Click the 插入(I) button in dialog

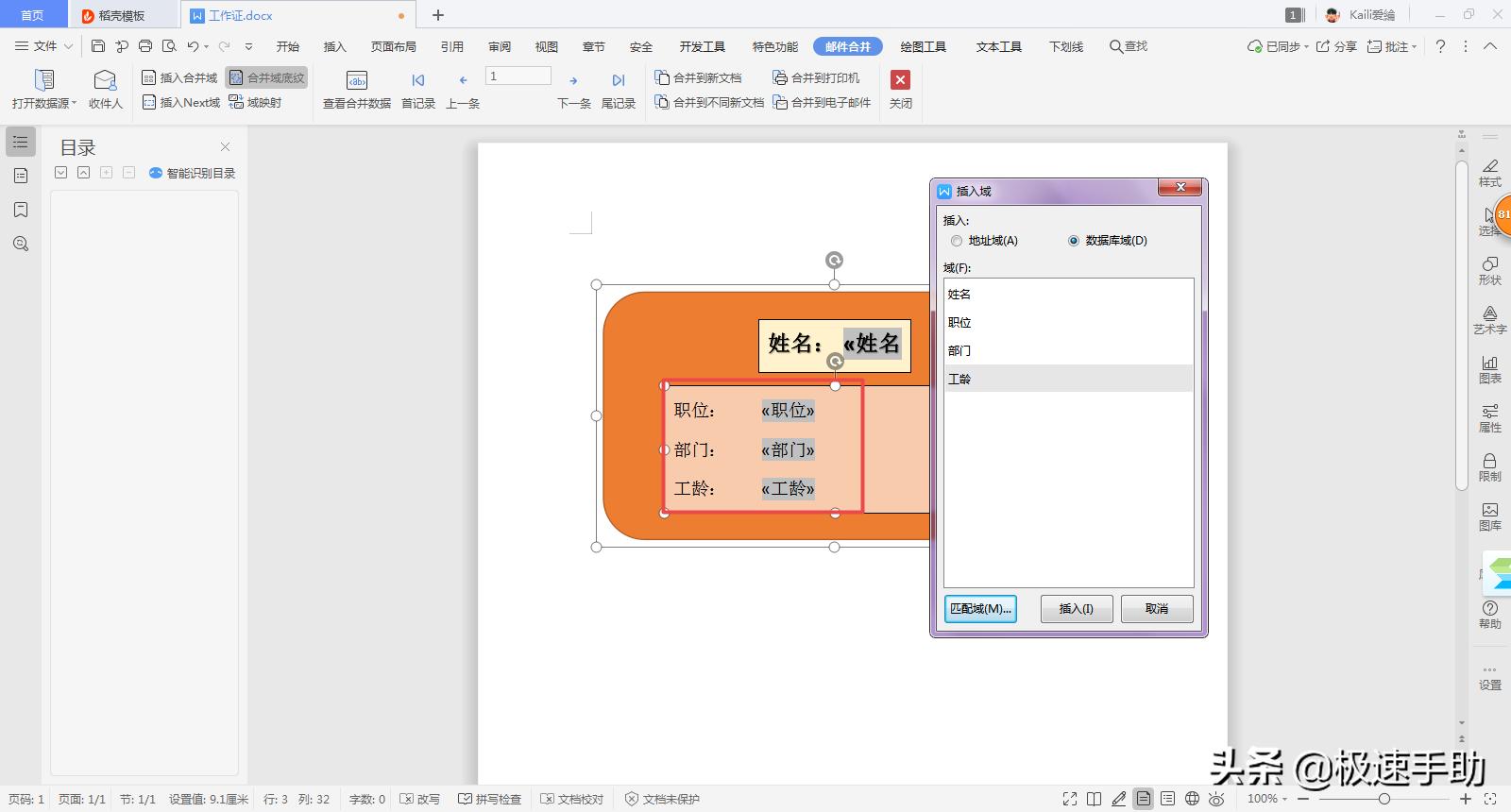pos(1077,609)
